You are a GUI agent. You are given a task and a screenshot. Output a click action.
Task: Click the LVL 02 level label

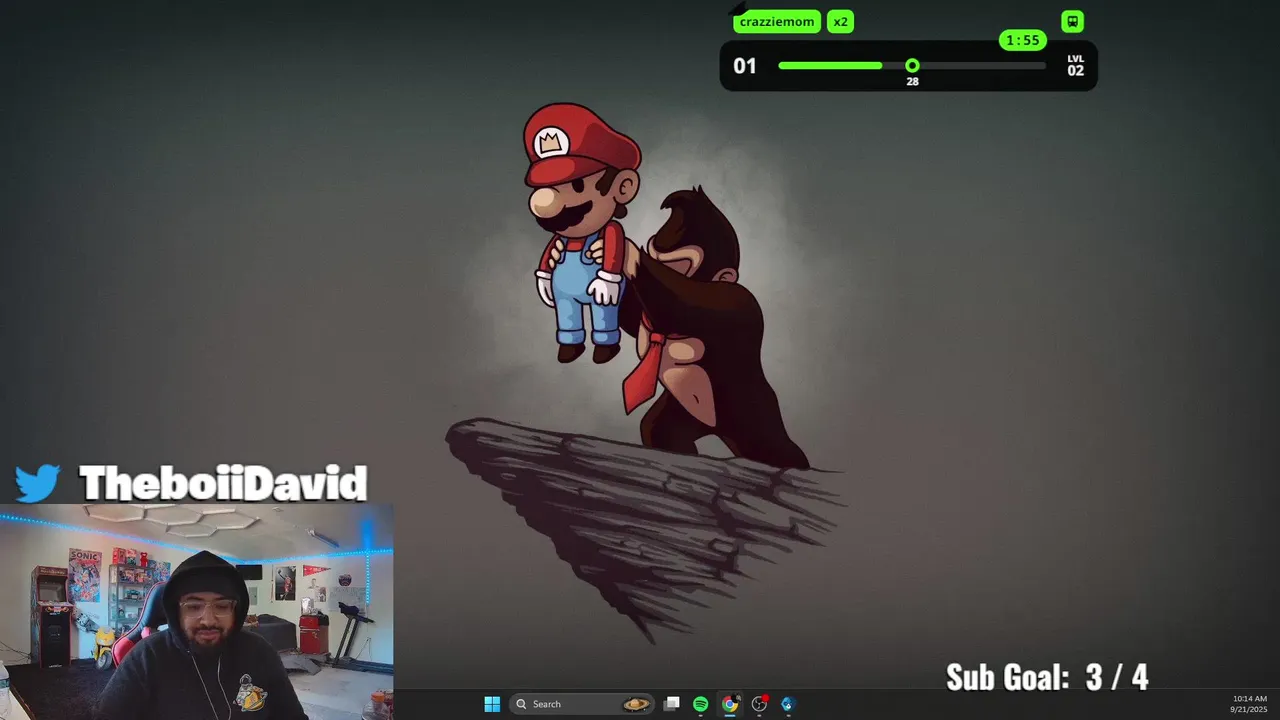coord(1075,66)
